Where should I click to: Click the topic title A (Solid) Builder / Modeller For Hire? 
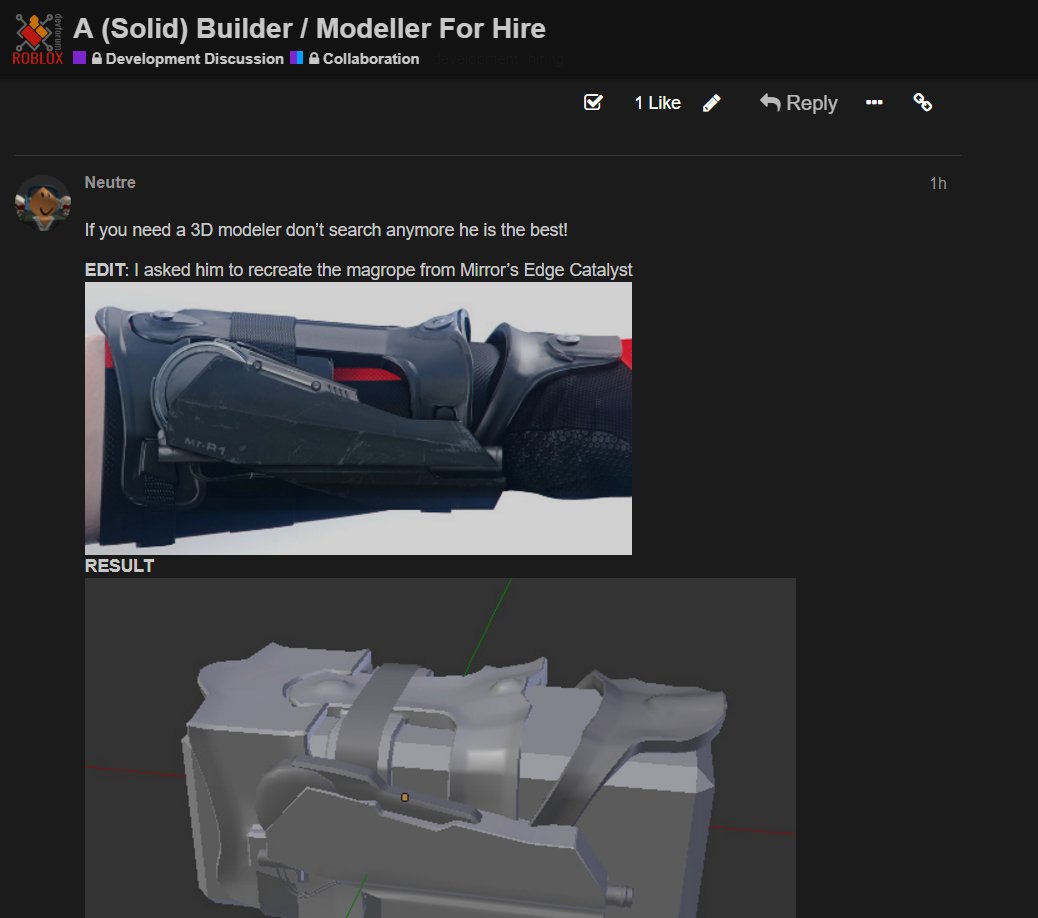pyautogui.click(x=309, y=28)
